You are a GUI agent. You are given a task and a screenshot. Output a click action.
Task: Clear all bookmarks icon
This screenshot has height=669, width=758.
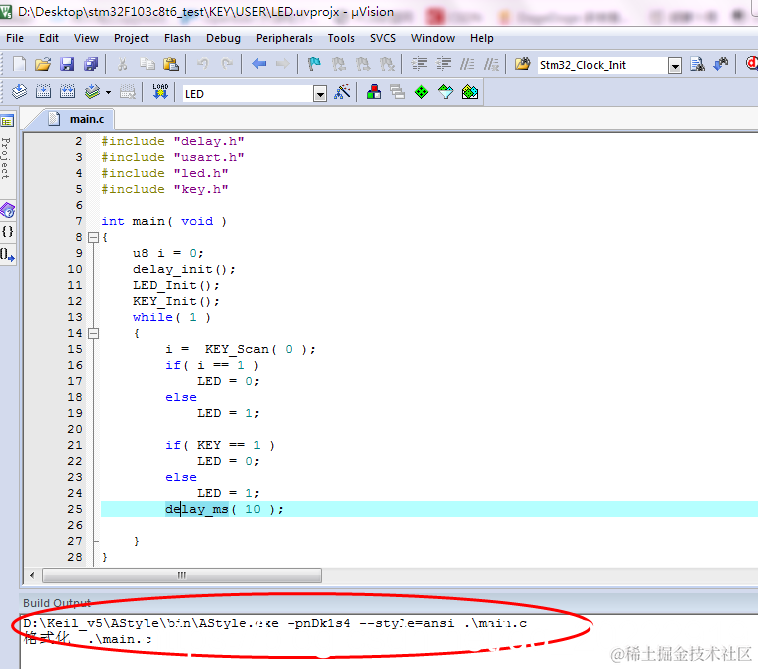click(387, 64)
